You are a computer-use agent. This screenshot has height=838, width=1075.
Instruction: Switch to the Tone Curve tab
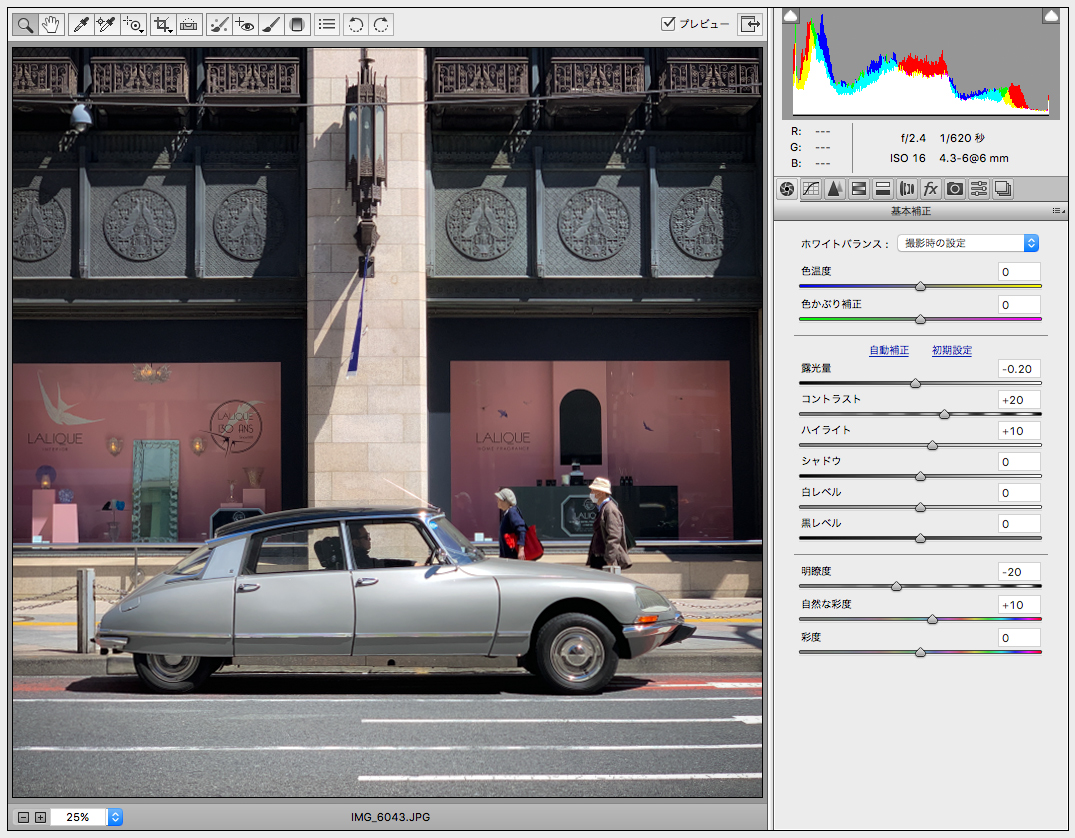[811, 188]
